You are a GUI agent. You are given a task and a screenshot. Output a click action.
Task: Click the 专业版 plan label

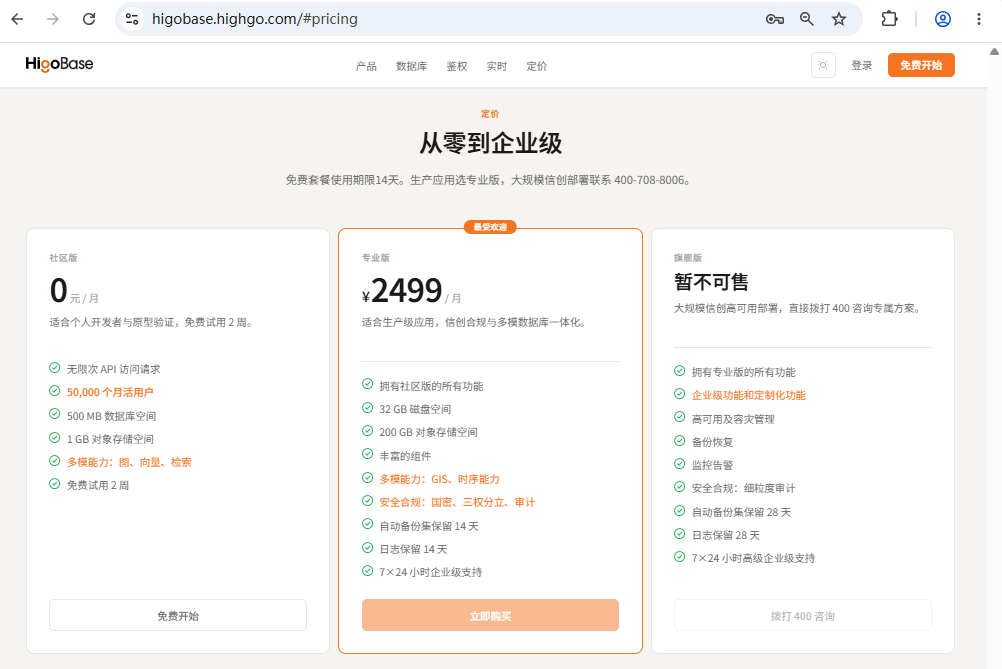[x=376, y=258]
